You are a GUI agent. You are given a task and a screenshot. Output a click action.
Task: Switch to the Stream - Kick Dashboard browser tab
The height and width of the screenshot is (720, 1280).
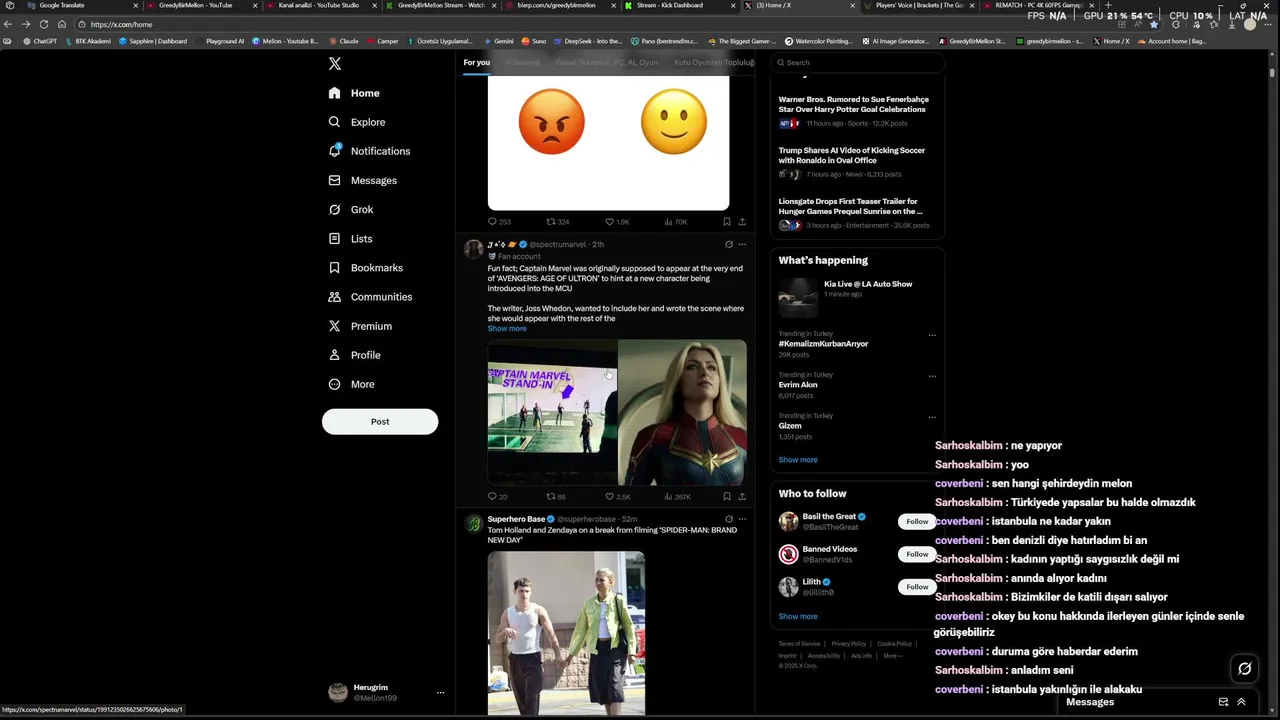(x=682, y=5)
